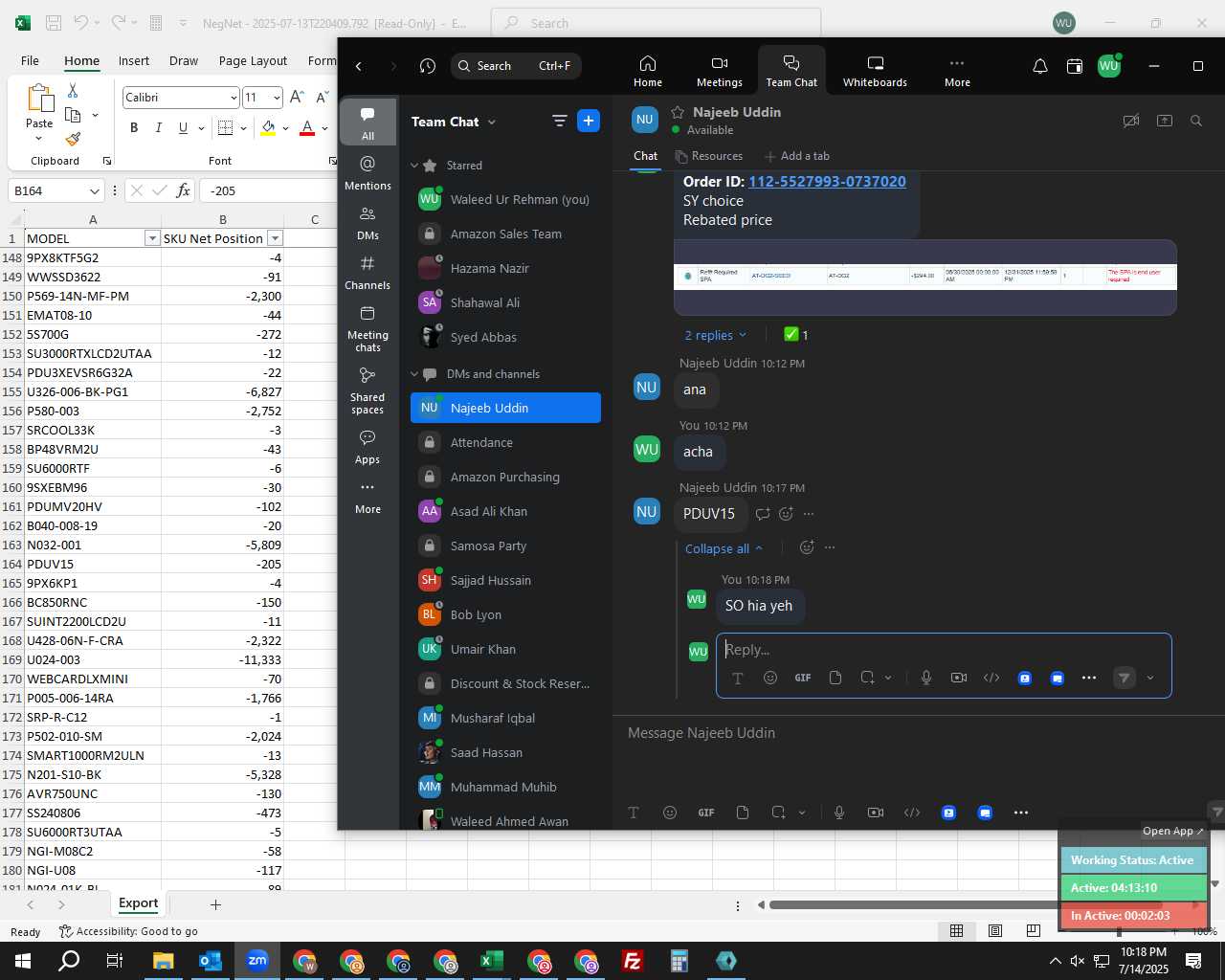1225x980 pixels.
Task: Toggle Underline in Excel ribbon
Action: coord(183,128)
